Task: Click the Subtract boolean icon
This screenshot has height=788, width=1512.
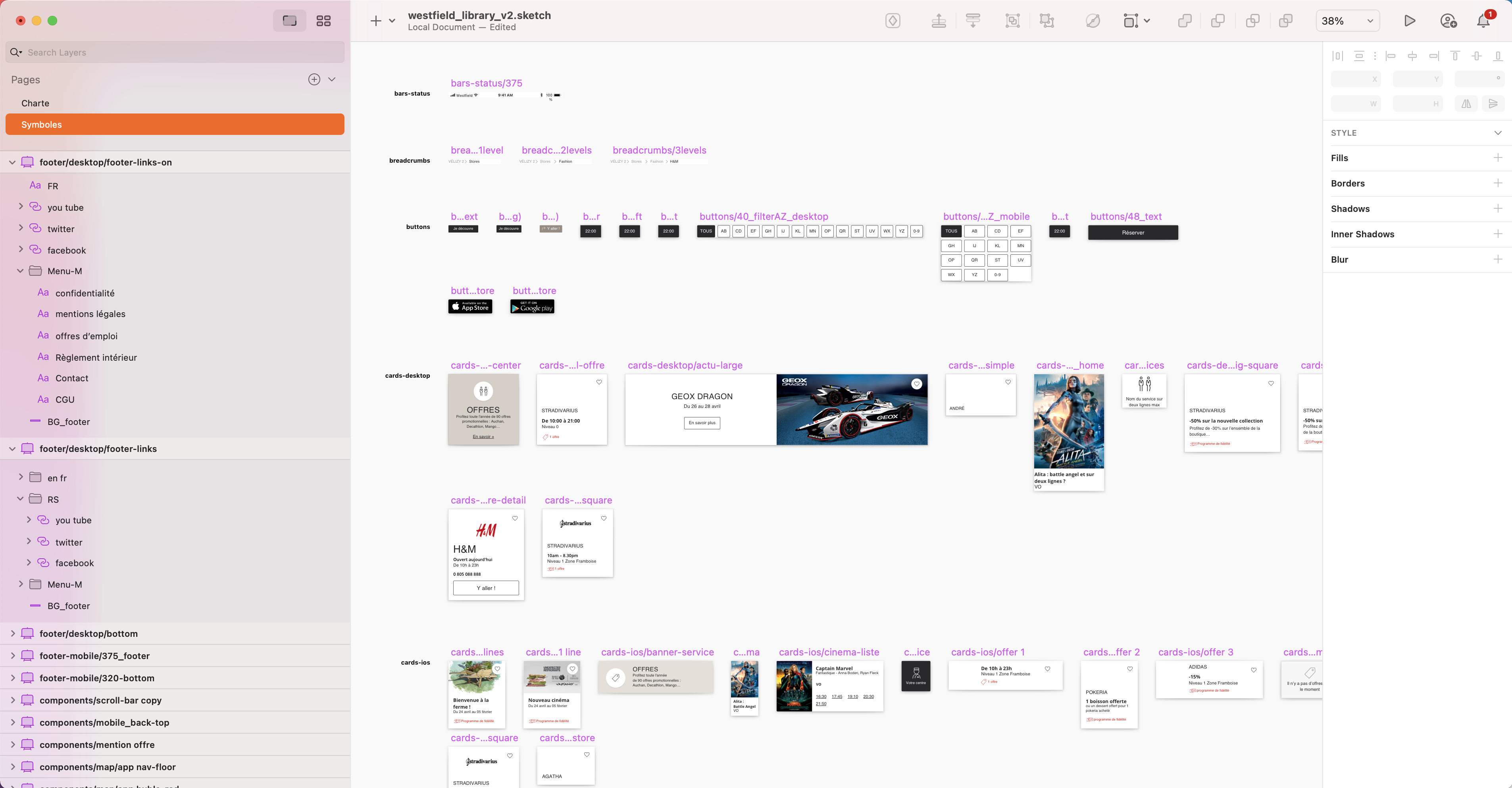Action: tap(1218, 21)
